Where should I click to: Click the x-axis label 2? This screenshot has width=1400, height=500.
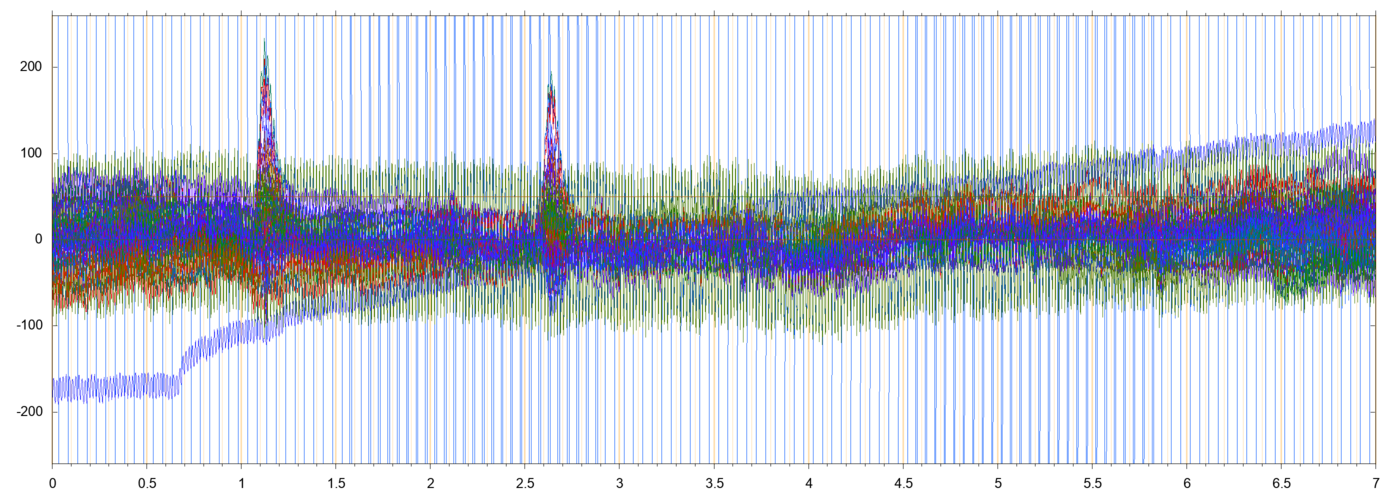point(431,482)
